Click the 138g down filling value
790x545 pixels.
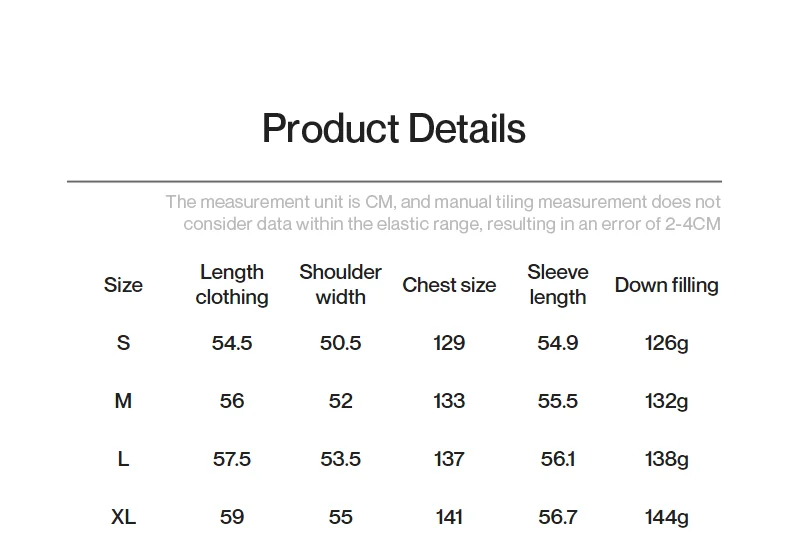coord(667,459)
